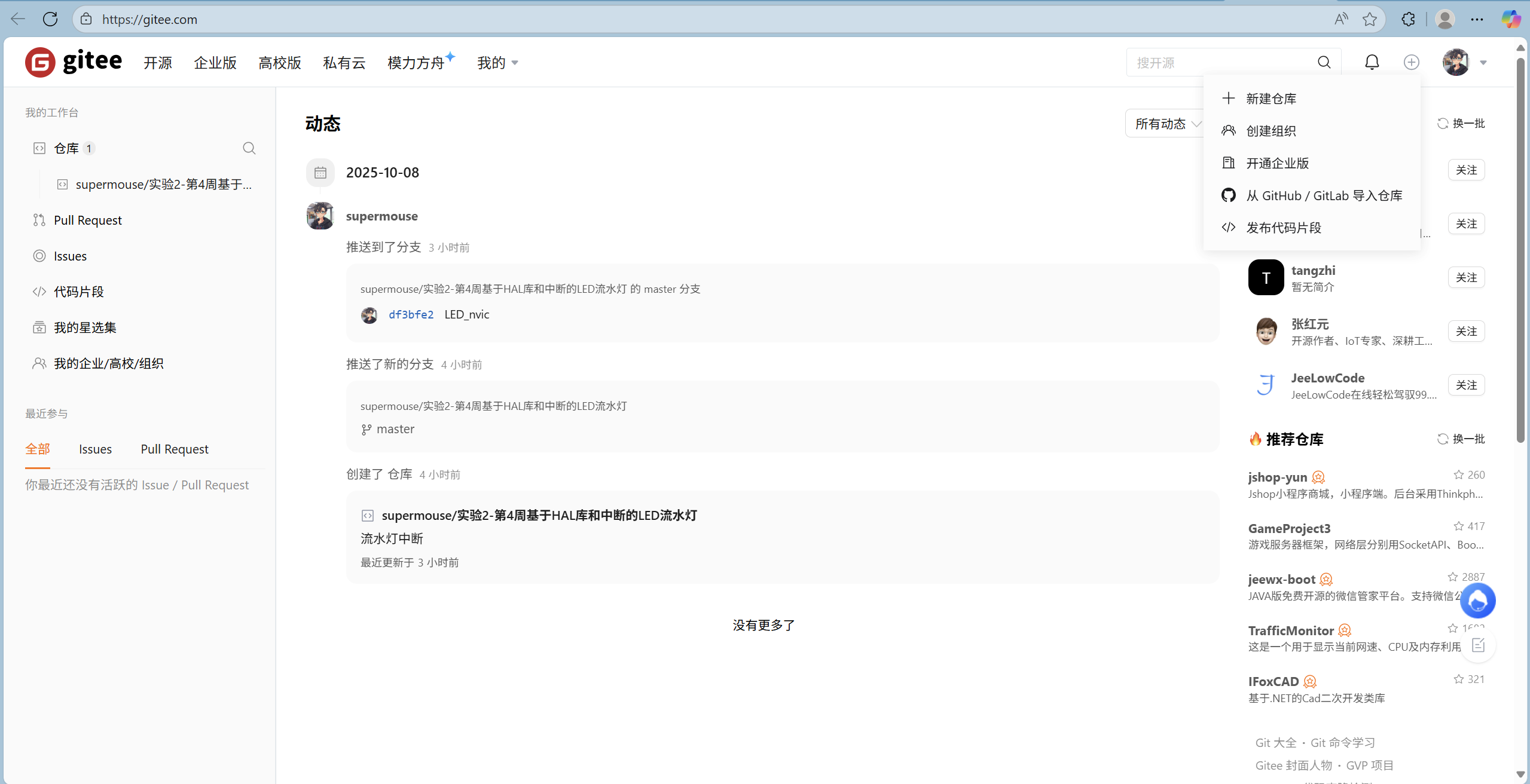Screen dimensions: 1530x784
Task: Switch to the 全部 tab
Action: pyautogui.click(x=38, y=449)
